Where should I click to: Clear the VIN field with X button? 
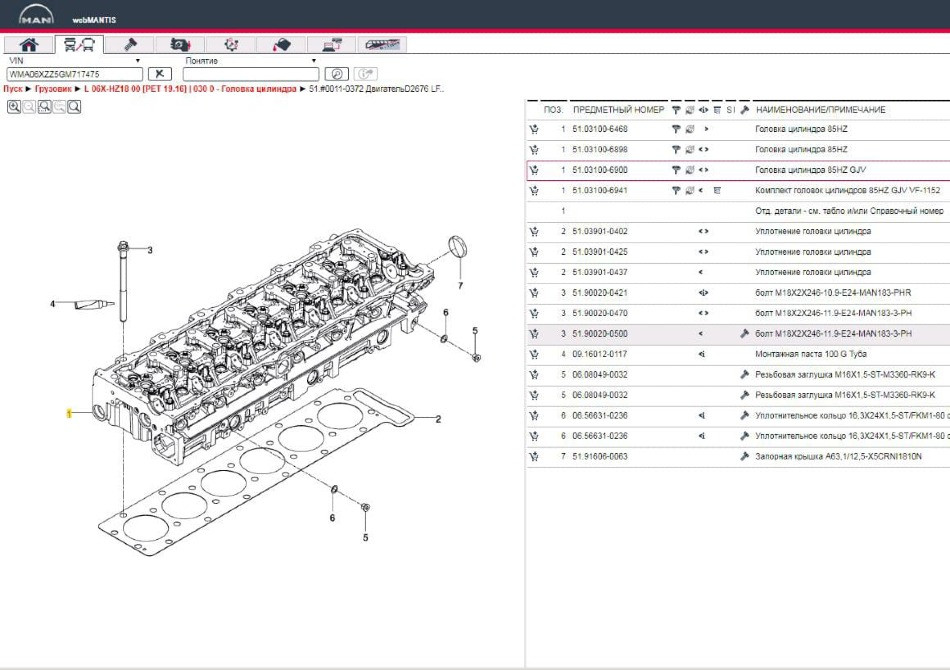click(159, 74)
